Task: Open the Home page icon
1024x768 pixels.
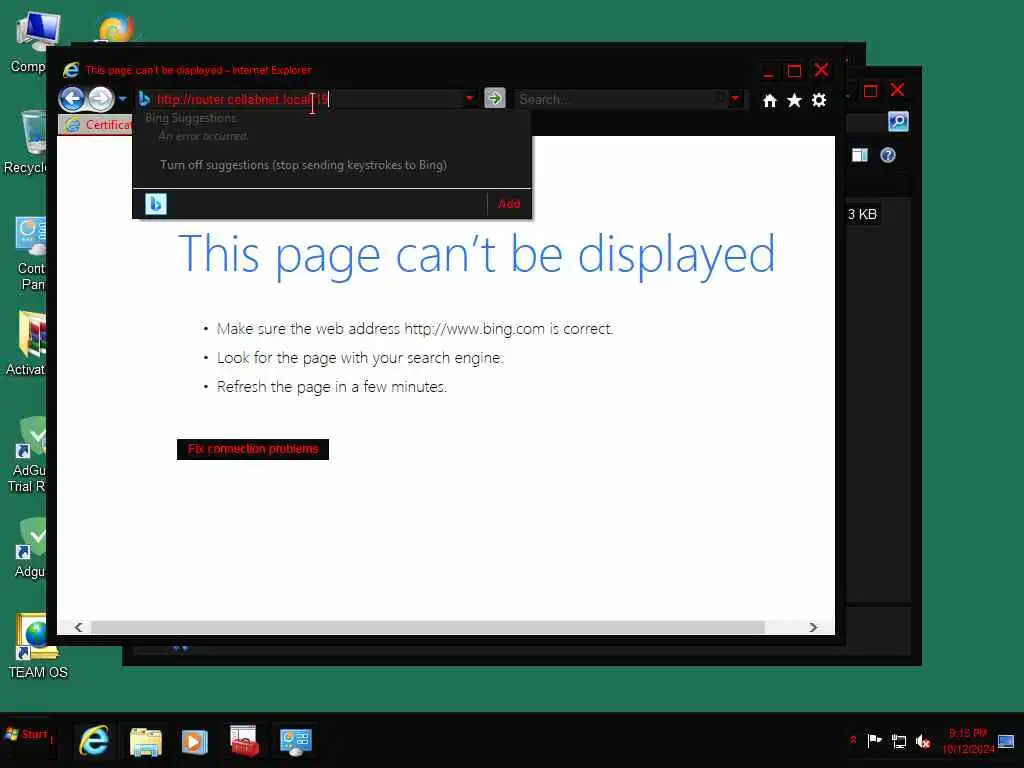Action: pos(770,101)
